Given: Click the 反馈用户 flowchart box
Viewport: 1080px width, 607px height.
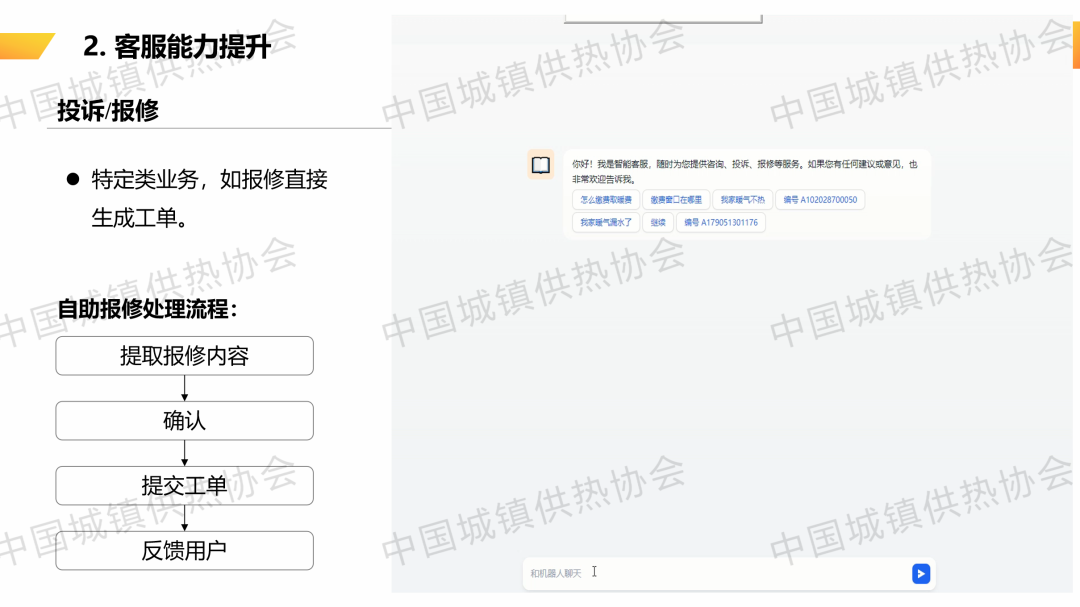Looking at the screenshot, I should (x=184, y=551).
